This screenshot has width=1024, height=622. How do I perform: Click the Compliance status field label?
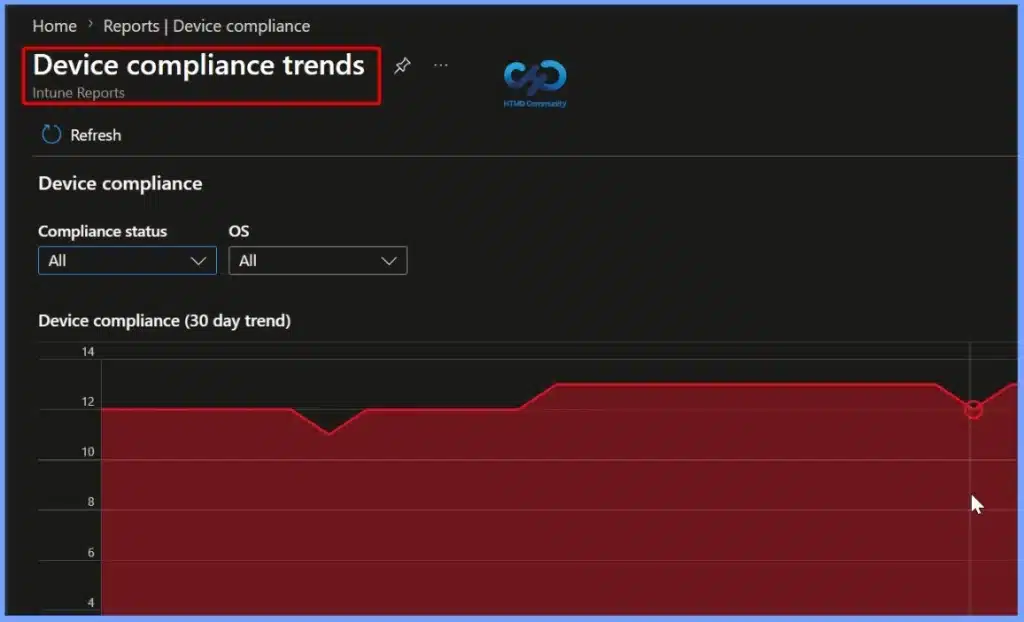(103, 231)
